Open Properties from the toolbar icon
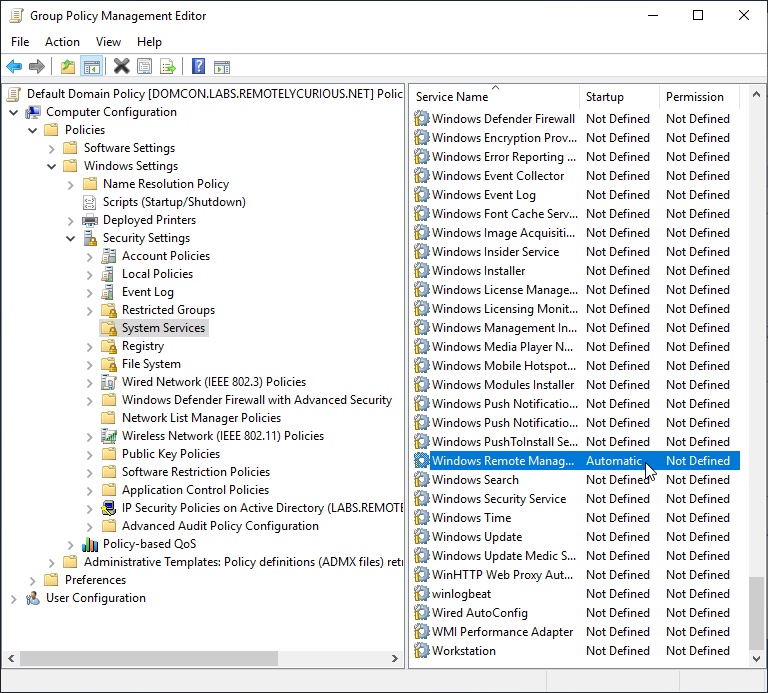The height and width of the screenshot is (693, 768). pyautogui.click(x=144, y=66)
